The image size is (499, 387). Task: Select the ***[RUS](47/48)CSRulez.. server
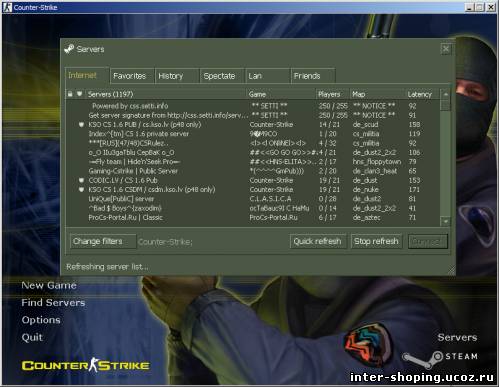(x=253, y=143)
